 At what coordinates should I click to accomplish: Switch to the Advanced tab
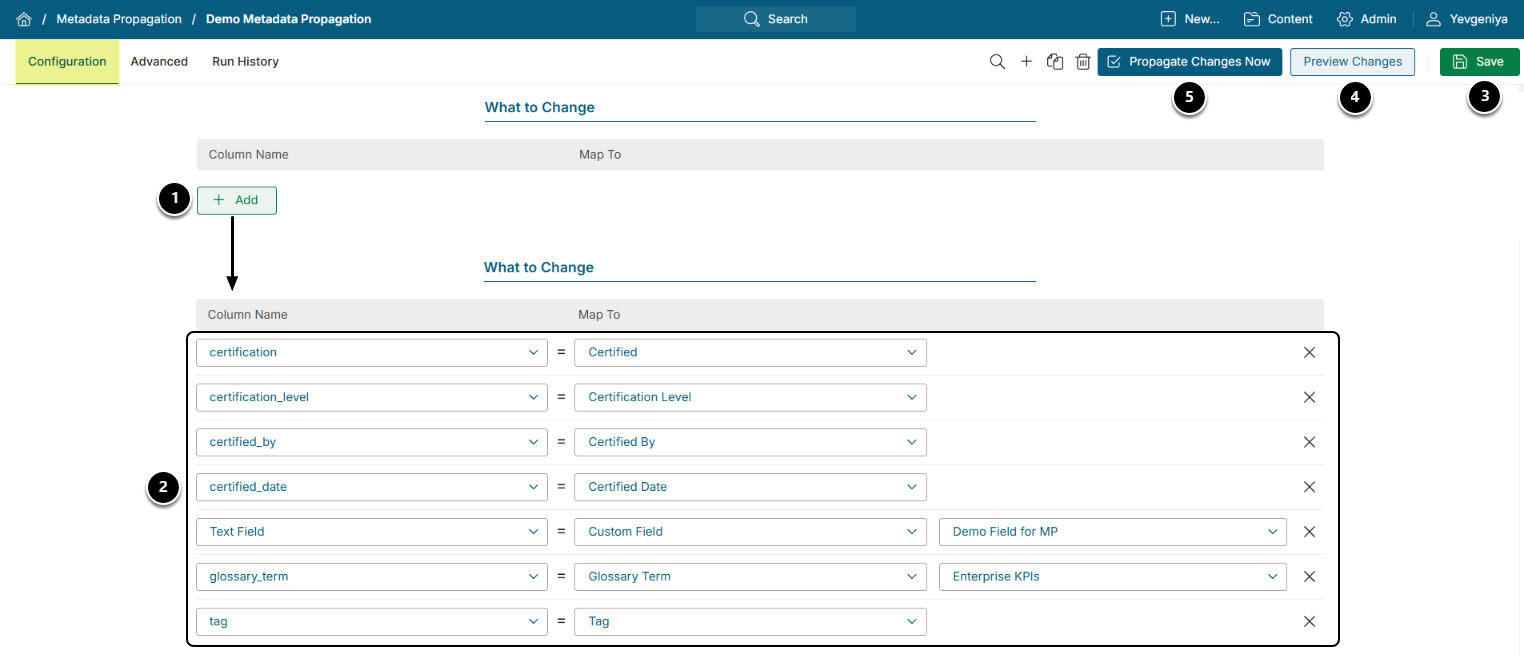(159, 62)
